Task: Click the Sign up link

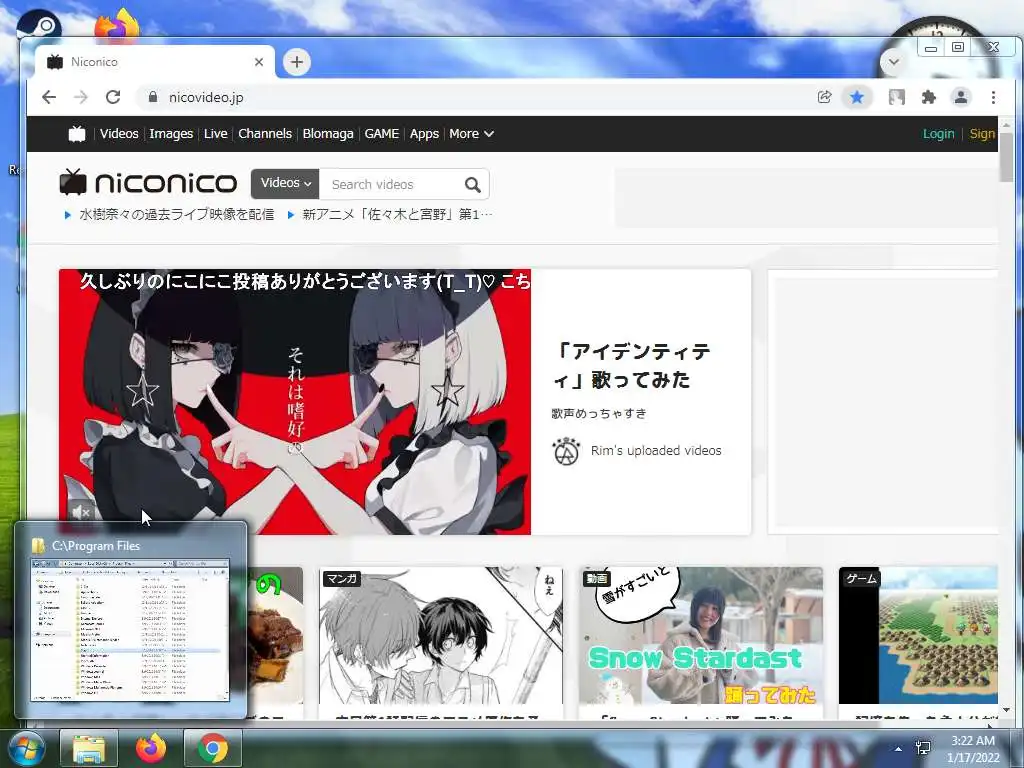Action: 983,134
